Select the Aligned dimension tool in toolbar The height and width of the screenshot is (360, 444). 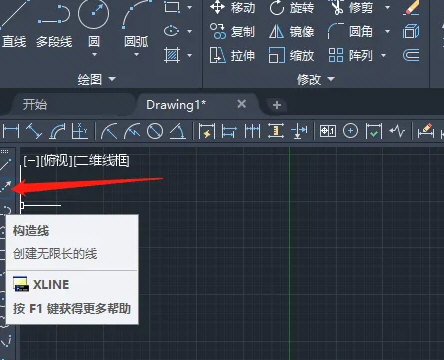click(x=34, y=131)
